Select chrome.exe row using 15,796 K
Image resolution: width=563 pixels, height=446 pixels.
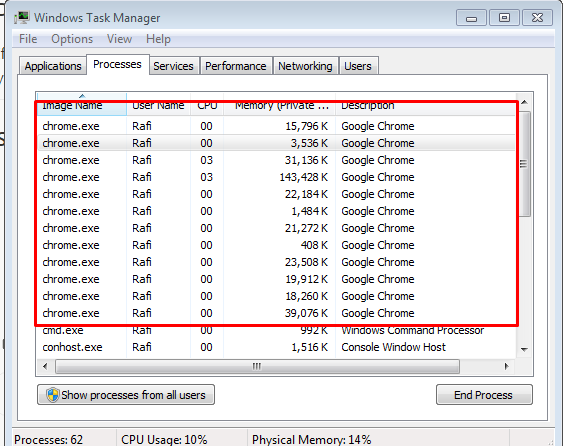point(276,126)
